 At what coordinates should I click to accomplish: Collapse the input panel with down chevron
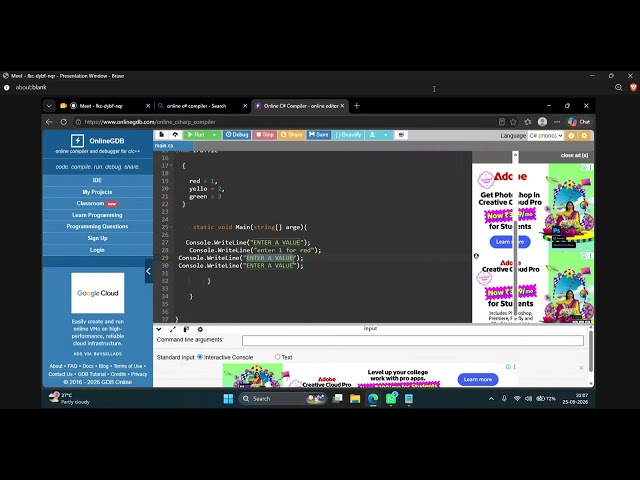click(x=159, y=329)
